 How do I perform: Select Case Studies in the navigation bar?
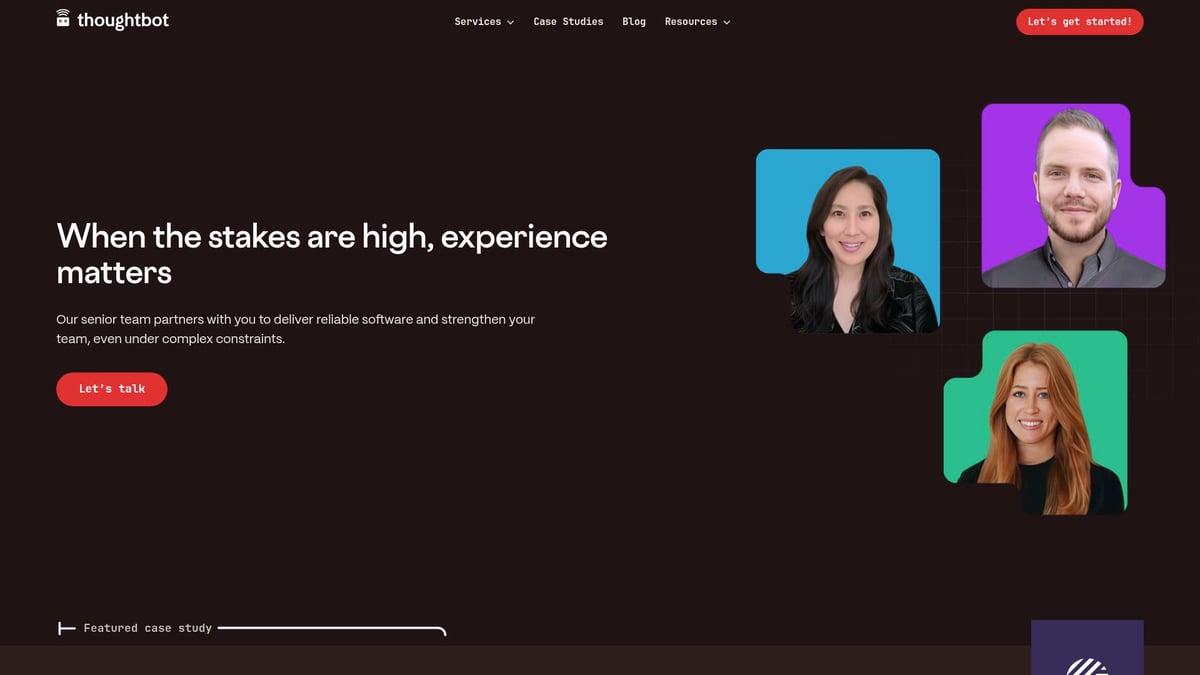pos(568,21)
